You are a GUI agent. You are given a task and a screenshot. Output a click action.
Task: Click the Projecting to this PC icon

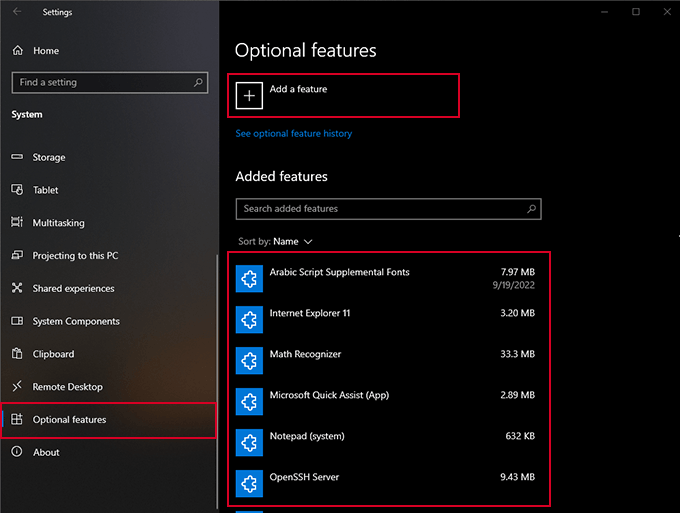tap(17, 255)
